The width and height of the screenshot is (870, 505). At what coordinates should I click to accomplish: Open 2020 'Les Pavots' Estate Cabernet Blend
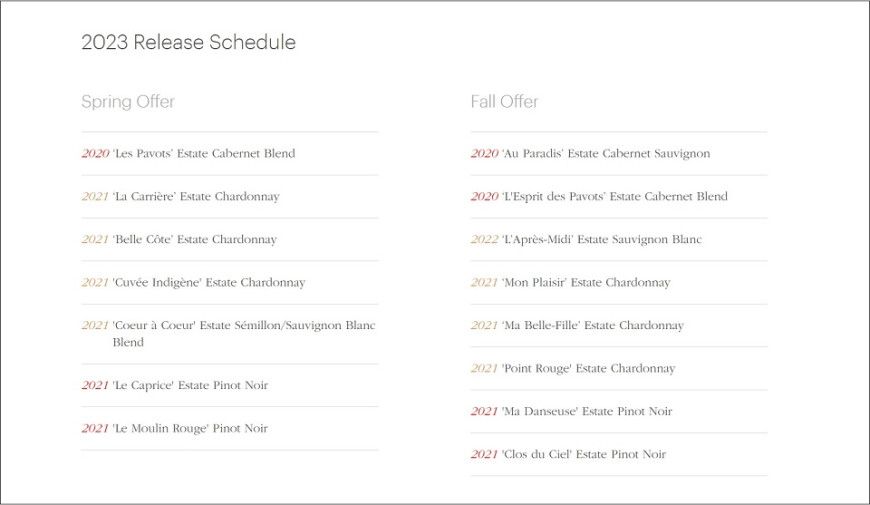[x=188, y=154]
